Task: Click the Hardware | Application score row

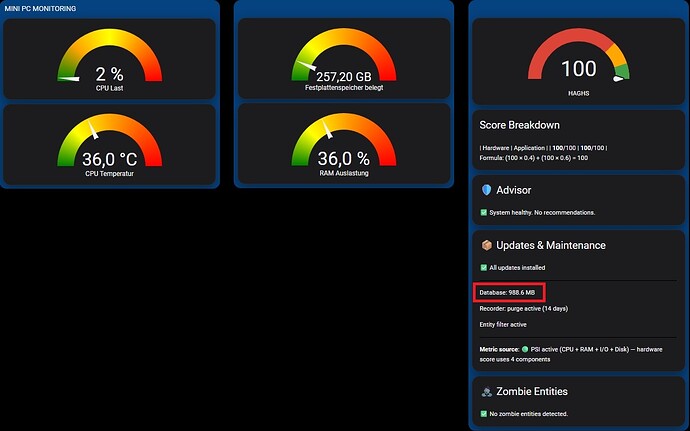Action: [x=543, y=148]
